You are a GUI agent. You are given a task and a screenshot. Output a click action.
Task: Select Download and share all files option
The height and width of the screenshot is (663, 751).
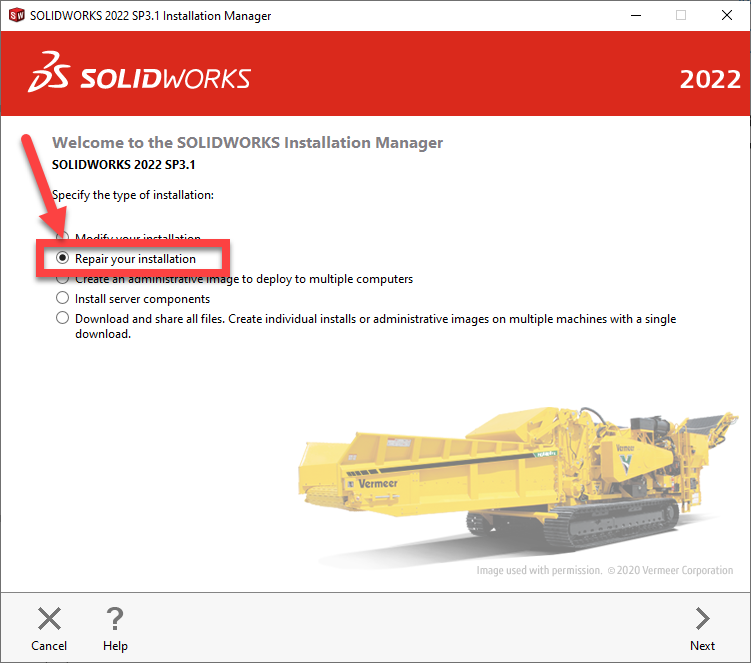[62, 319]
